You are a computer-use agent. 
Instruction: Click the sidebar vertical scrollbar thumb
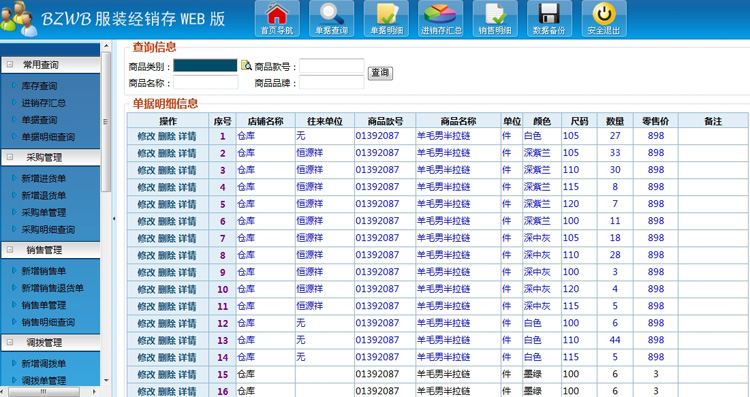pyautogui.click(x=106, y=121)
